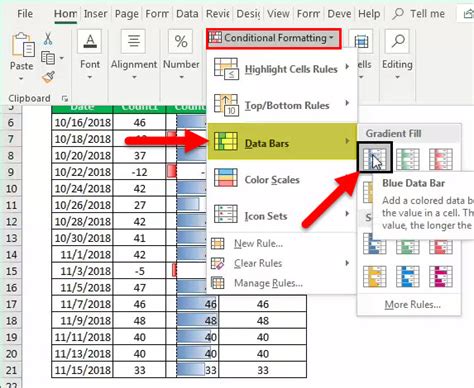Click the Icon Sets icon

(226, 214)
